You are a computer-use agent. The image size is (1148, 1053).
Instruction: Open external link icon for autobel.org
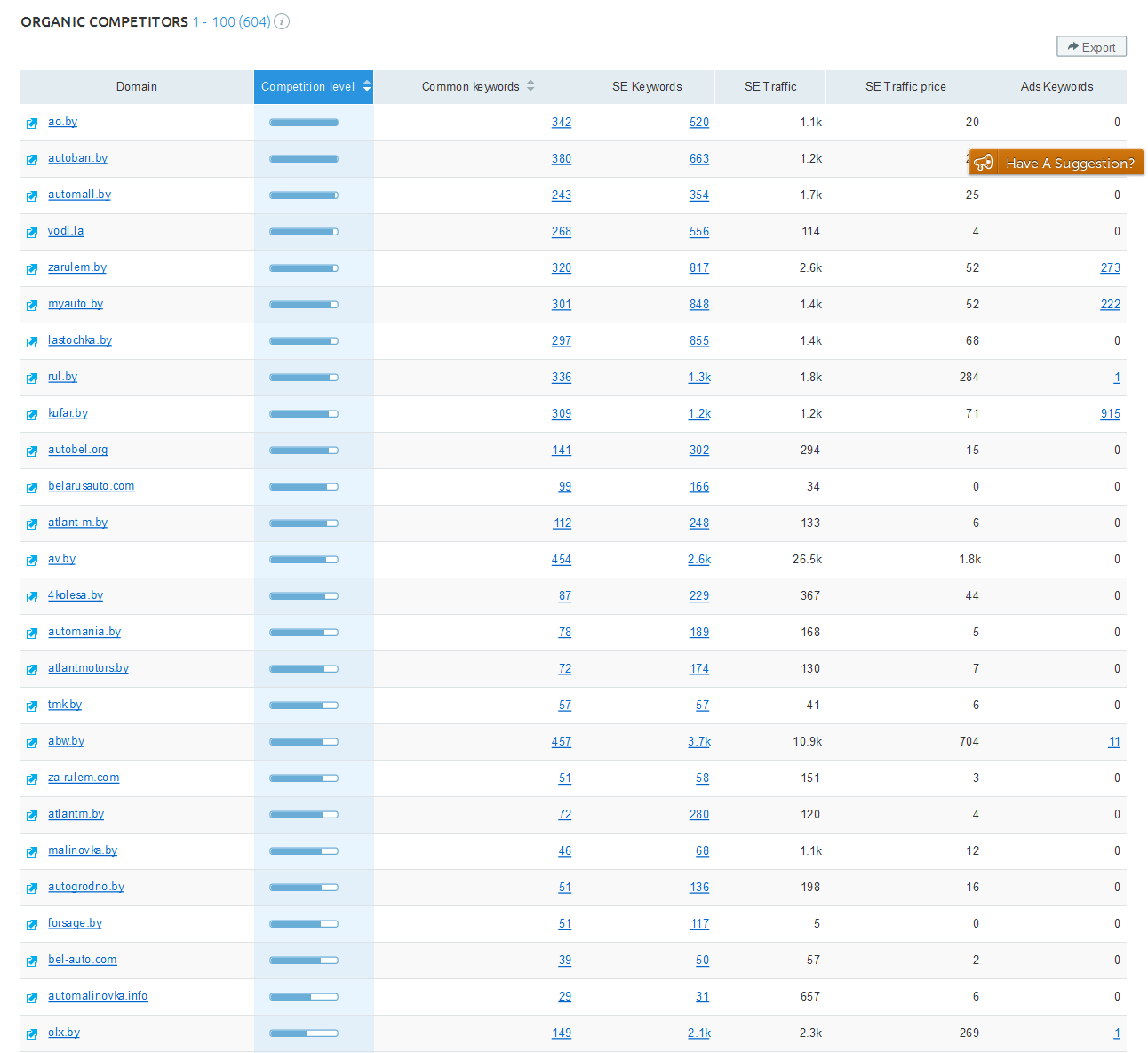(32, 451)
